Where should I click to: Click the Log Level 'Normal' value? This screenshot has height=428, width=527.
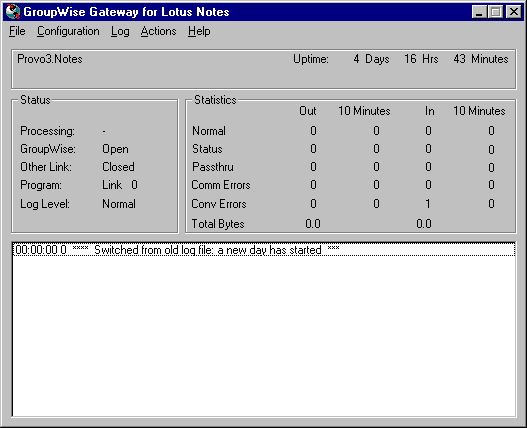pyautogui.click(x=119, y=204)
